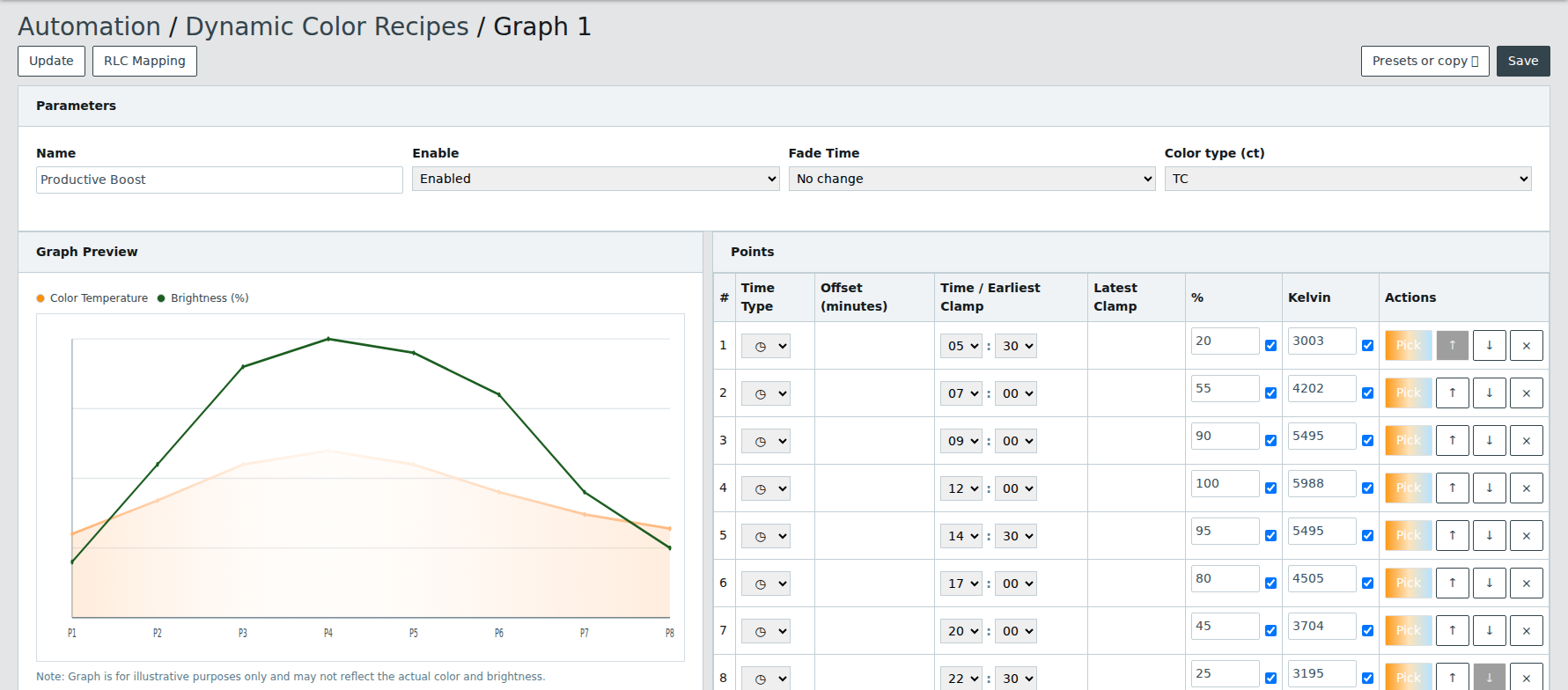Viewport: 1568px width, 690px height.
Task: Pick color for point 1
Action: tap(1408, 345)
